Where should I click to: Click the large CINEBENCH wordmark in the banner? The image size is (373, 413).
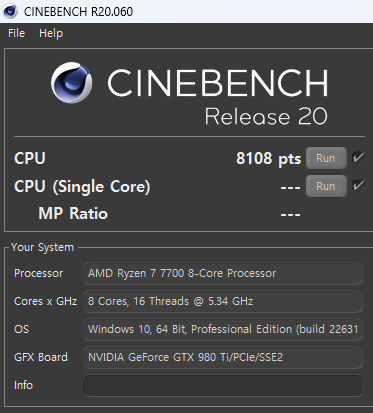tap(217, 82)
